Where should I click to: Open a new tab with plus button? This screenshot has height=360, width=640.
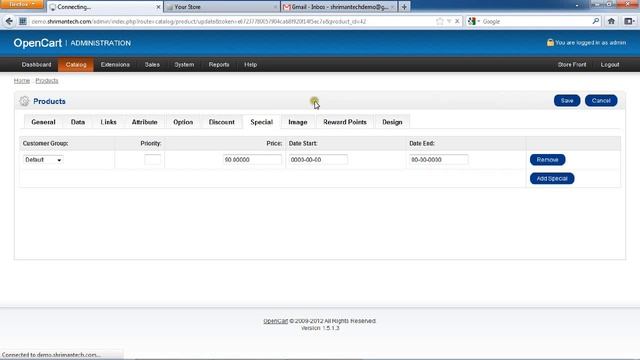[404, 7]
